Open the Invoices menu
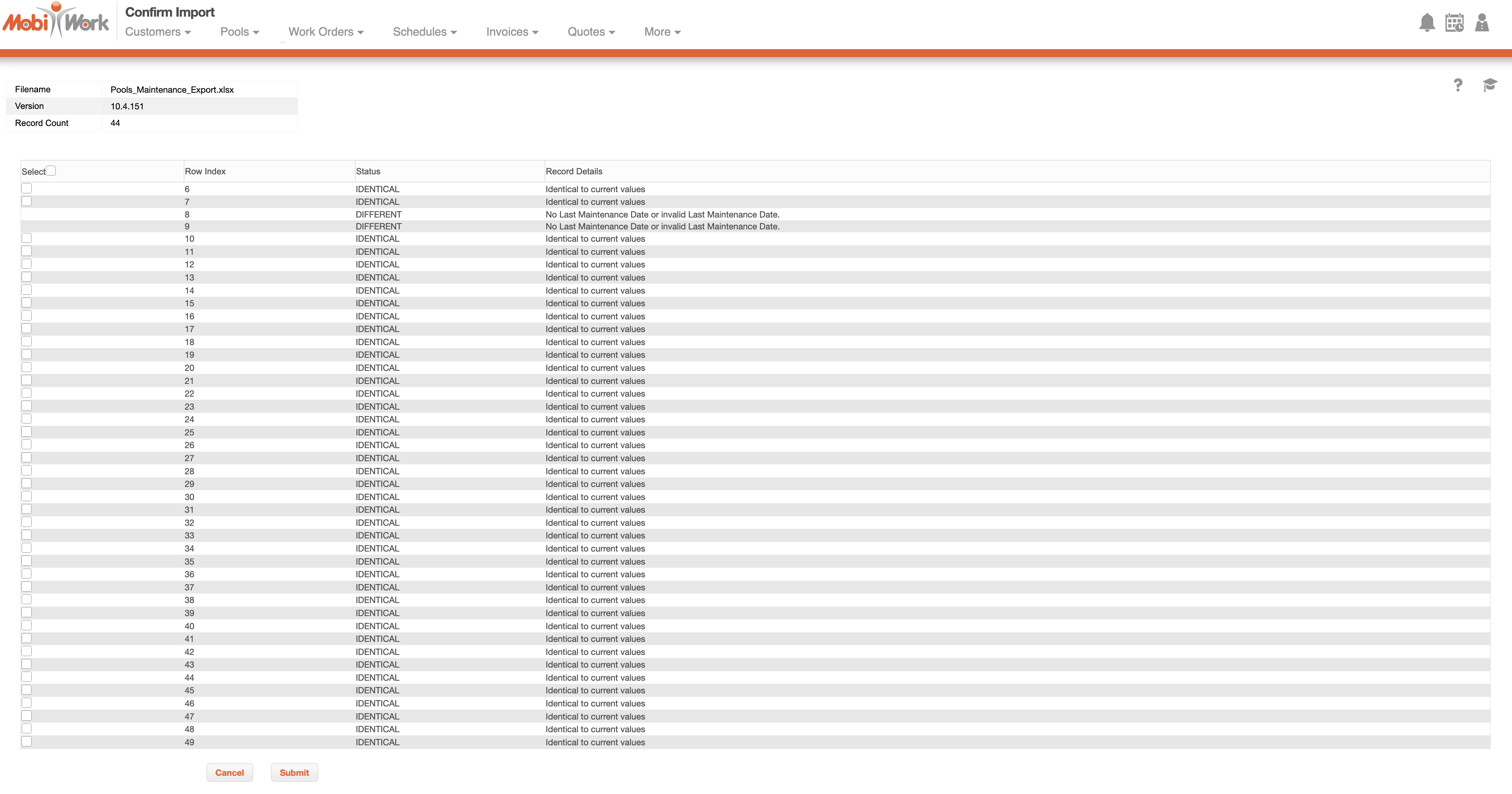Viewport: 1512px width, 794px height. 512,32
